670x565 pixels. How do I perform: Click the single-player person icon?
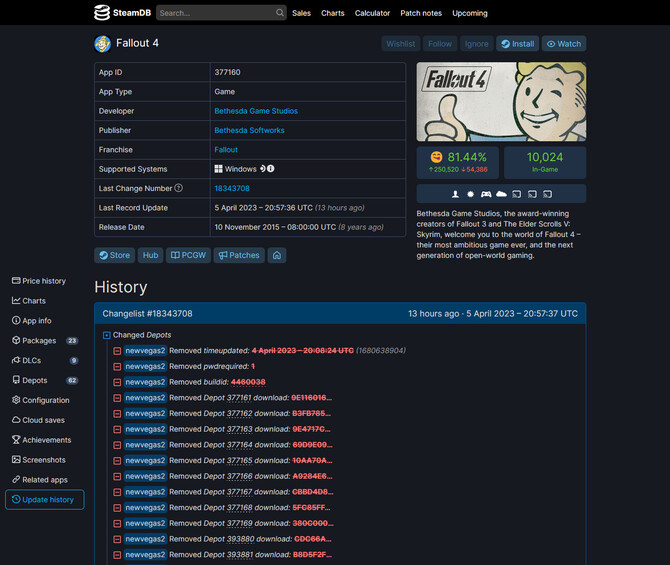[455, 194]
